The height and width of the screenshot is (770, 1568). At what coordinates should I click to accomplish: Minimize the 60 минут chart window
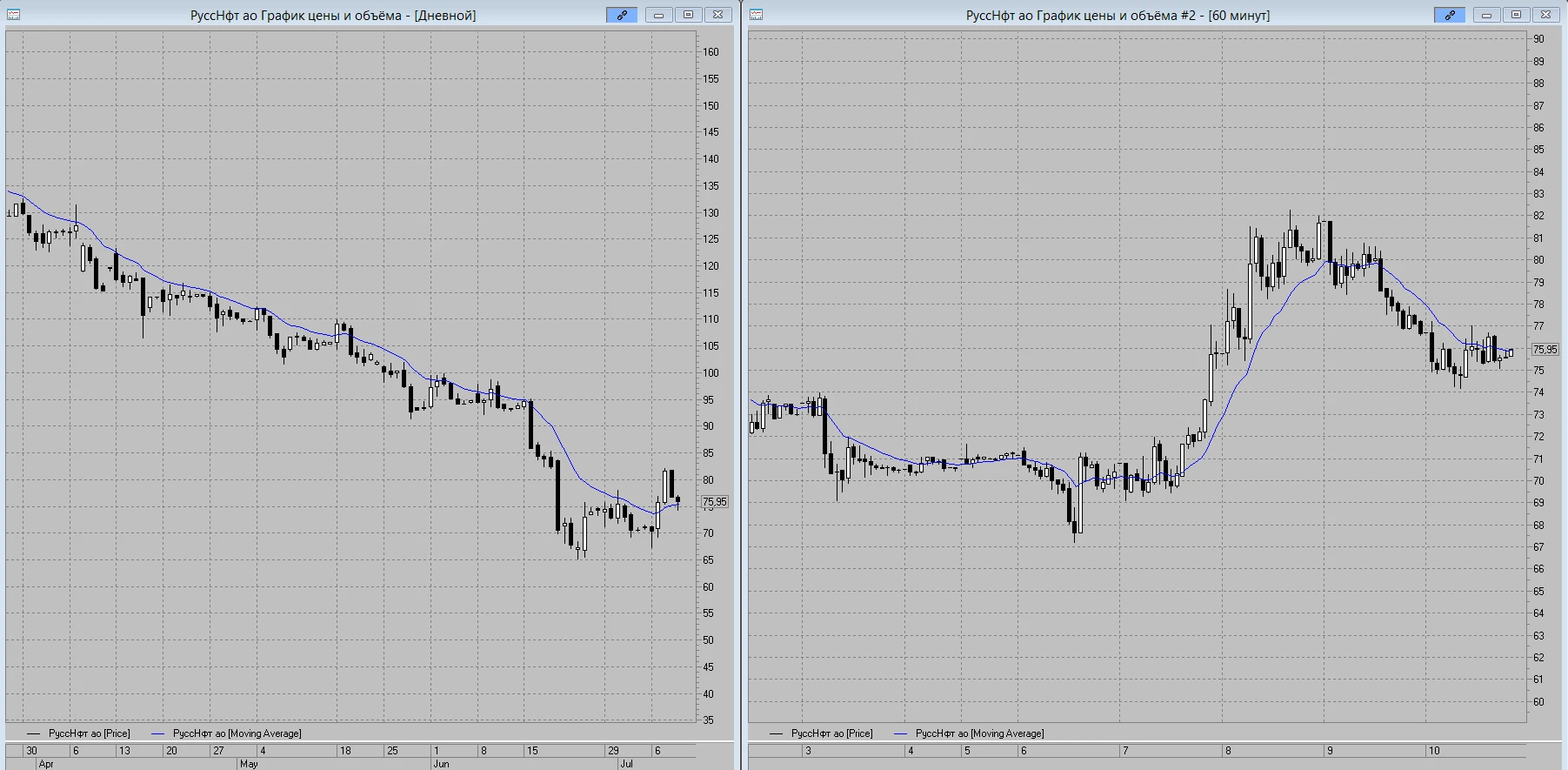(x=1486, y=15)
